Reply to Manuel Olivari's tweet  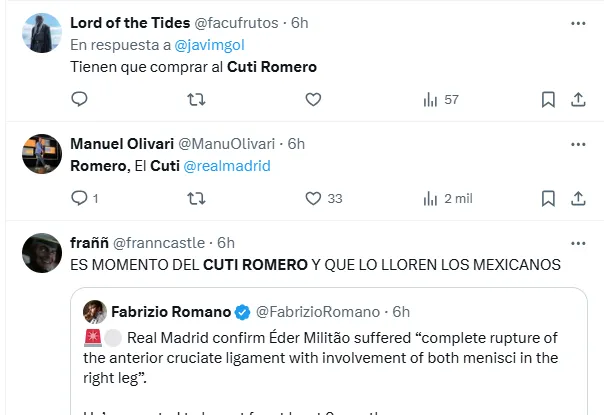pos(80,198)
